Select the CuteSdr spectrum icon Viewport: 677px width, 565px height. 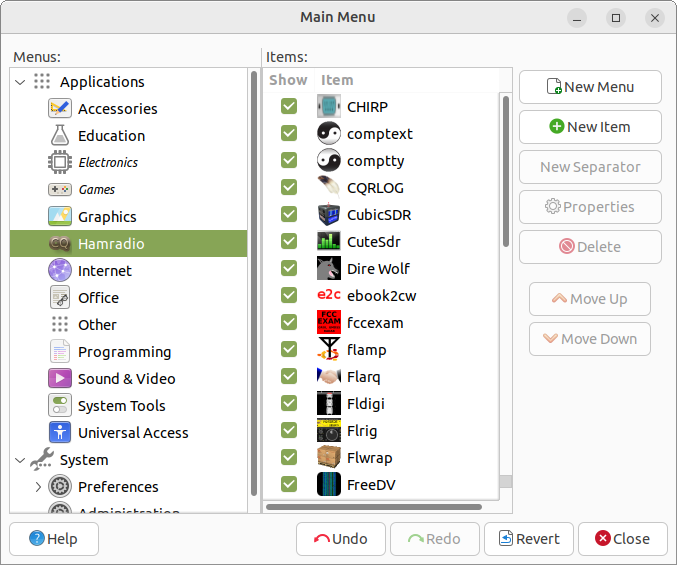point(328,242)
